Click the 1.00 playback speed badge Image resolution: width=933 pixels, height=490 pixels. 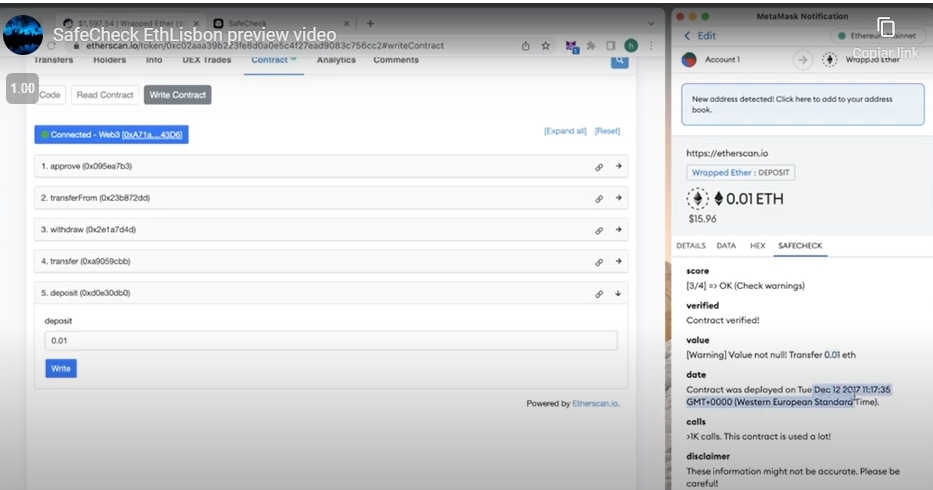click(23, 89)
